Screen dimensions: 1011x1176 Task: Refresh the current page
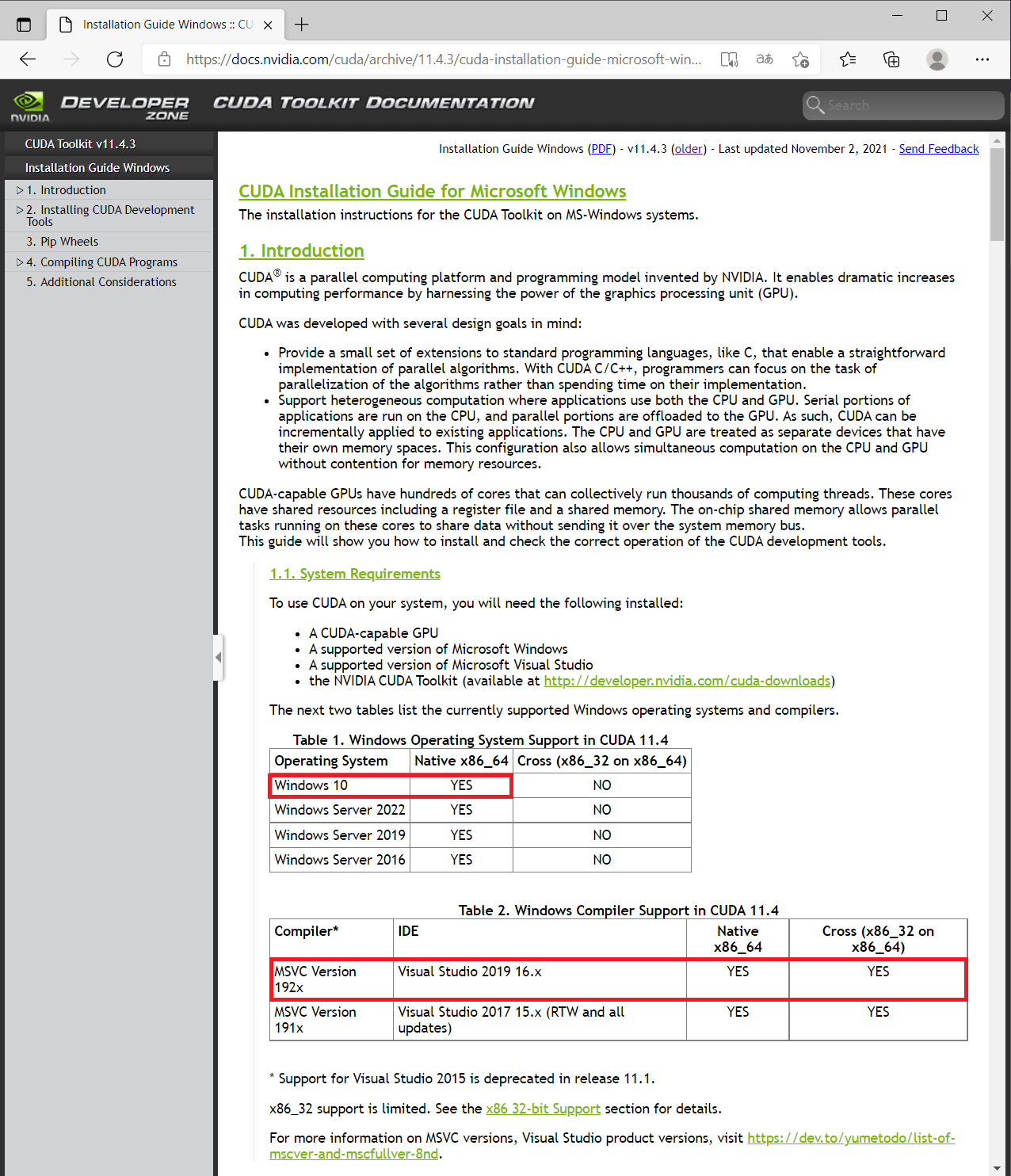(115, 59)
